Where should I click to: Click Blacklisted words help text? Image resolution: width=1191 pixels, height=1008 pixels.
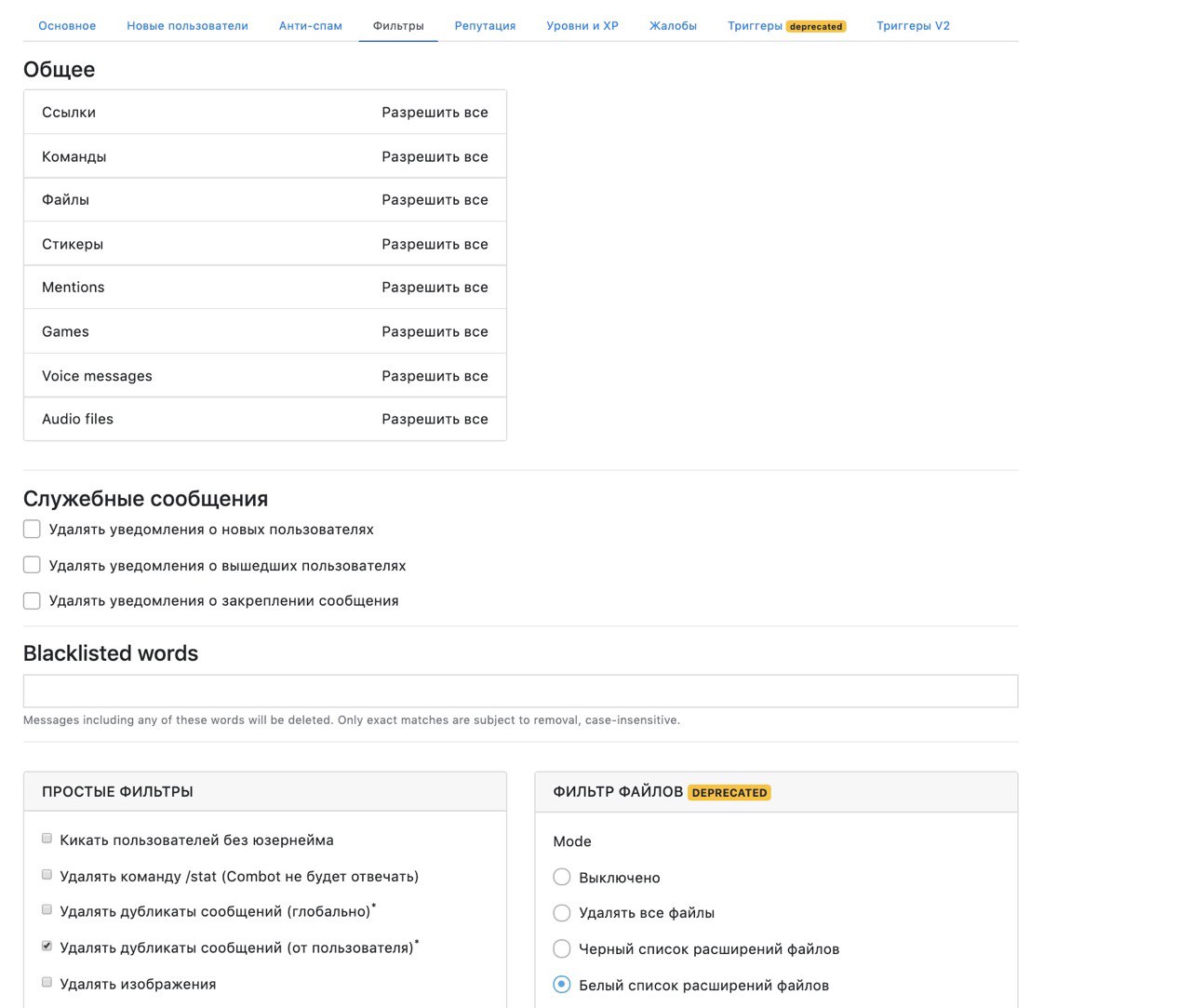352,720
